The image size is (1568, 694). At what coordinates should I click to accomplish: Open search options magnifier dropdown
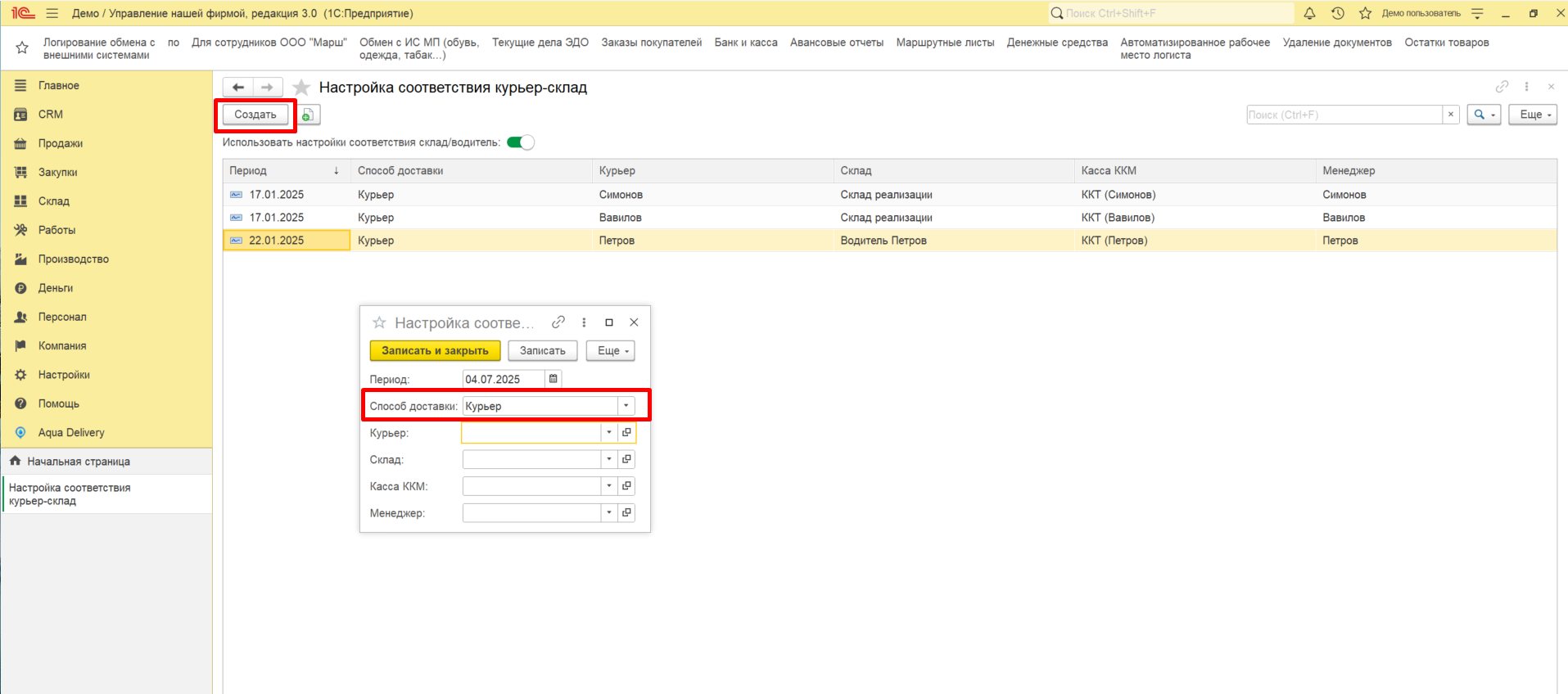click(x=1484, y=115)
